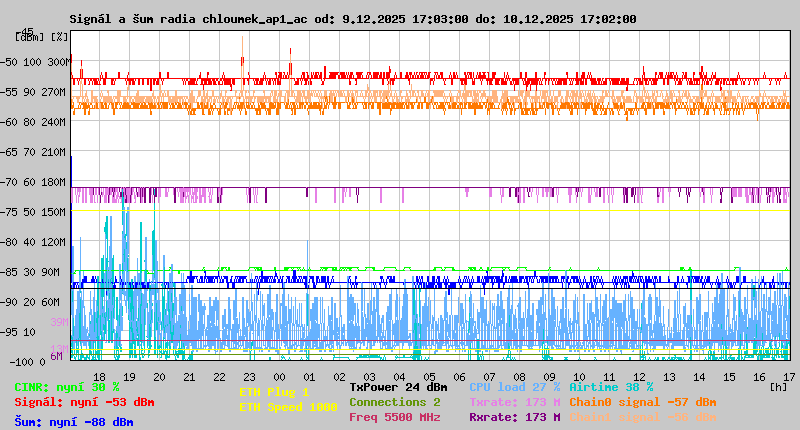The width and height of the screenshot is (800, 430).
Task: Click the '-85 30 90M' y-axis label
Action: click(x=30, y=272)
